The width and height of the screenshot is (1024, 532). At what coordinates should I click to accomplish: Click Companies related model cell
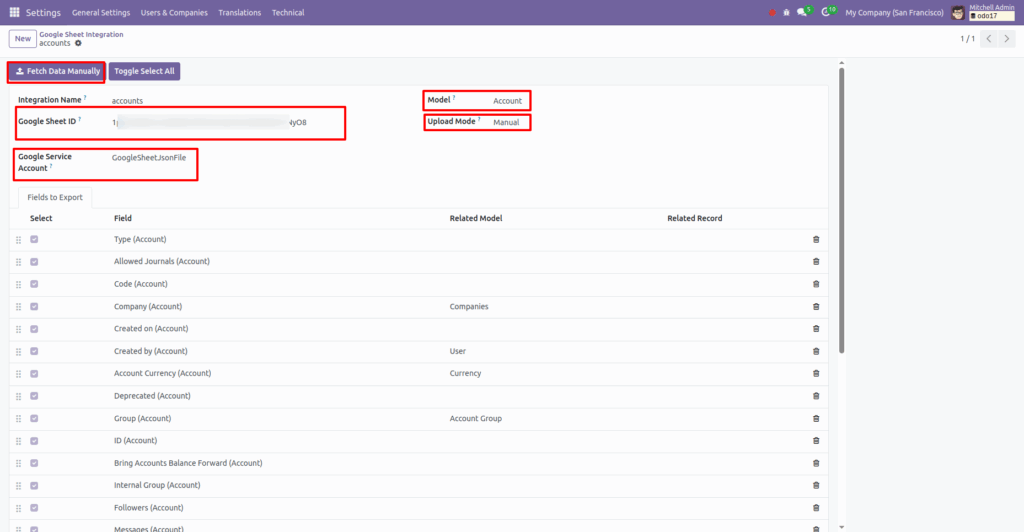(x=469, y=306)
